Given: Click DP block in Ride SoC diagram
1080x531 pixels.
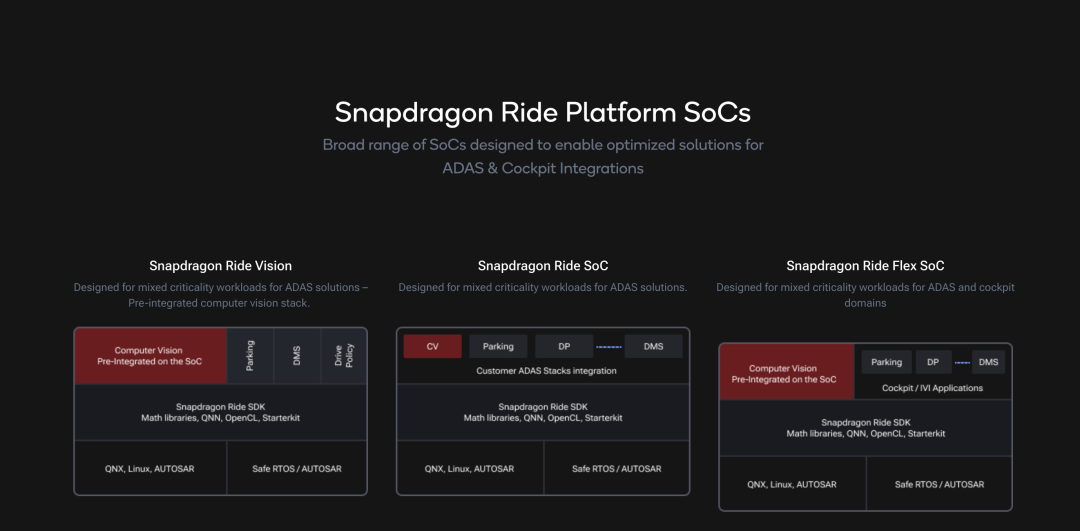Looking at the screenshot, I should coord(564,346).
